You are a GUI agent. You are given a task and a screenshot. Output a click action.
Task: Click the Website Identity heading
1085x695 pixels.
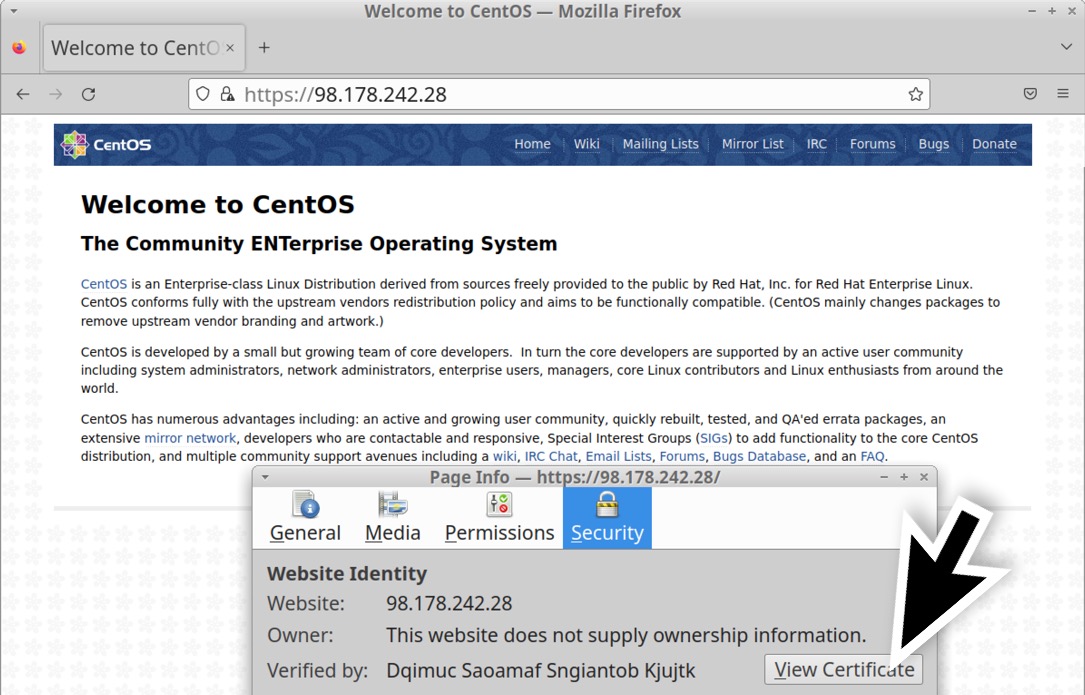coord(347,574)
